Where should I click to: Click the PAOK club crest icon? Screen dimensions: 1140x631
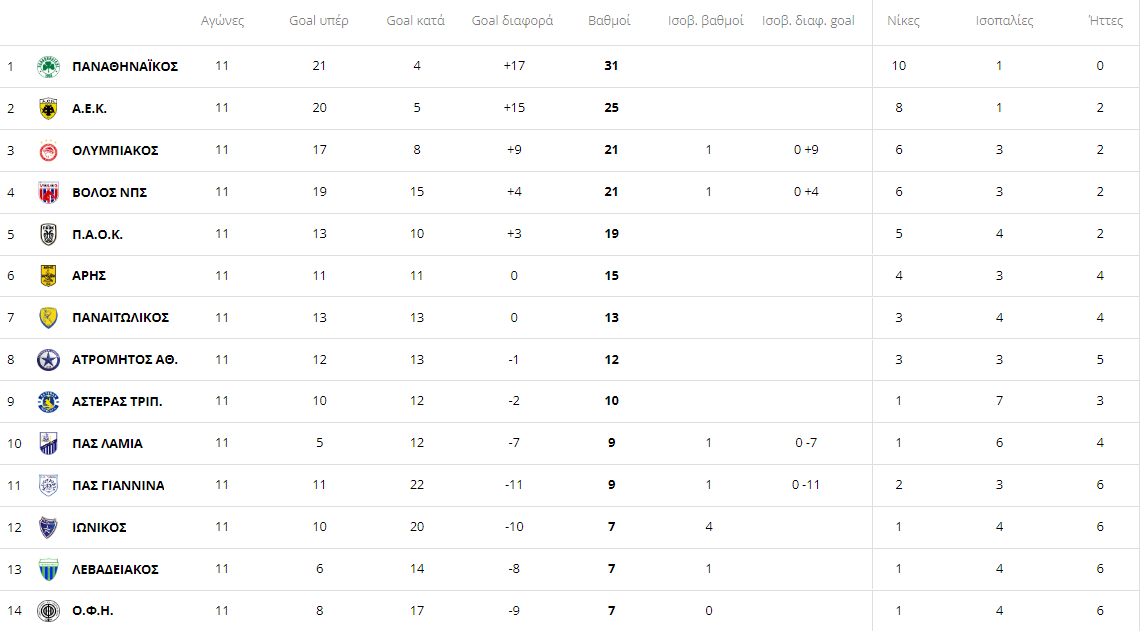[x=48, y=234]
